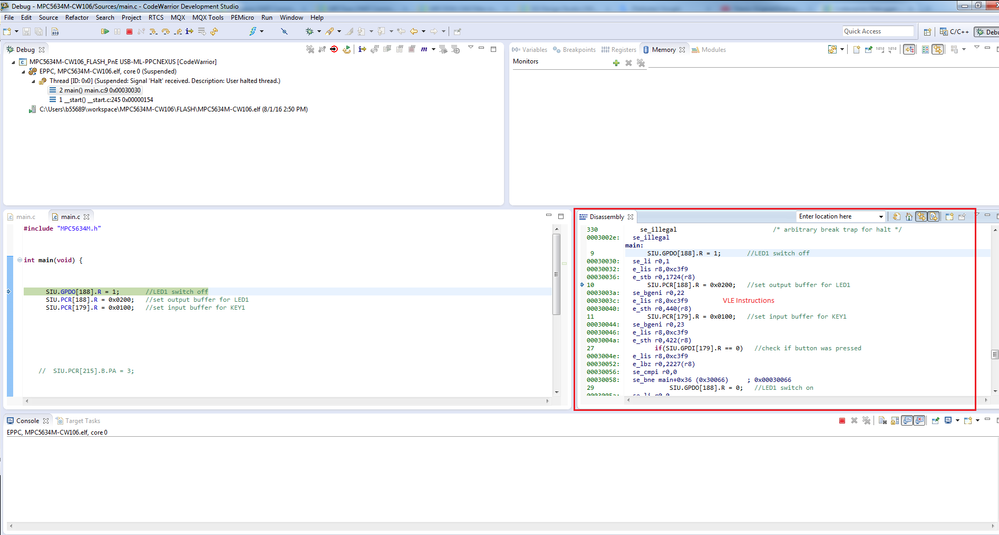Open the Run menu
Viewport: 999px width, 535px height.
click(267, 18)
